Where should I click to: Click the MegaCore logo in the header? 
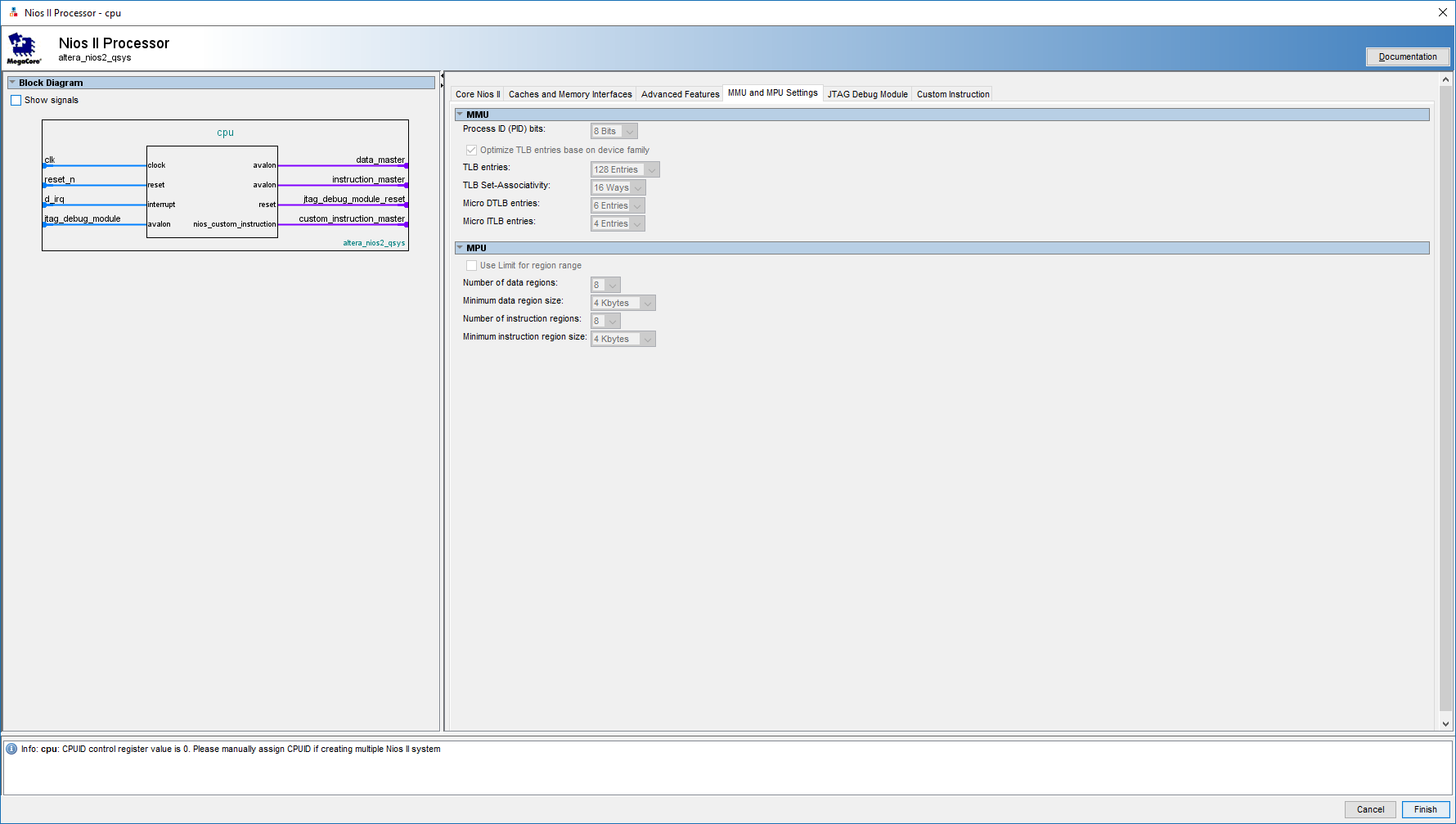click(x=22, y=47)
